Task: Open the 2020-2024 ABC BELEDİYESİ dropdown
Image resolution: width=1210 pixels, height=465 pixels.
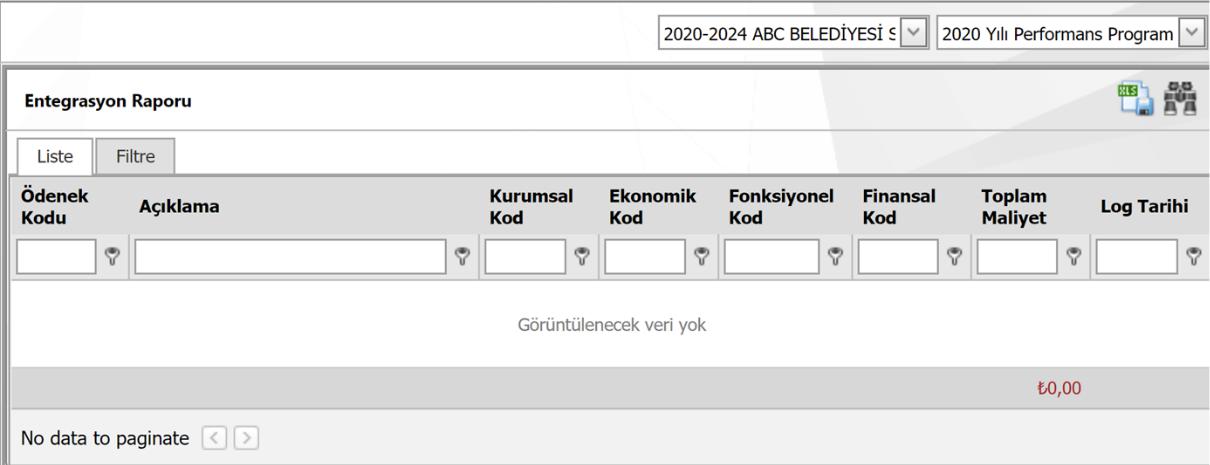Action: [x=912, y=35]
